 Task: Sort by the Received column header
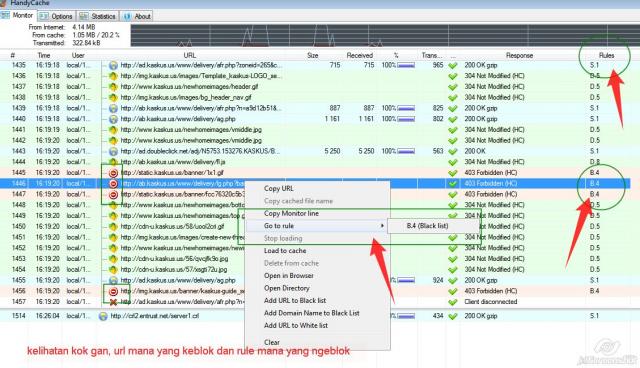point(360,55)
